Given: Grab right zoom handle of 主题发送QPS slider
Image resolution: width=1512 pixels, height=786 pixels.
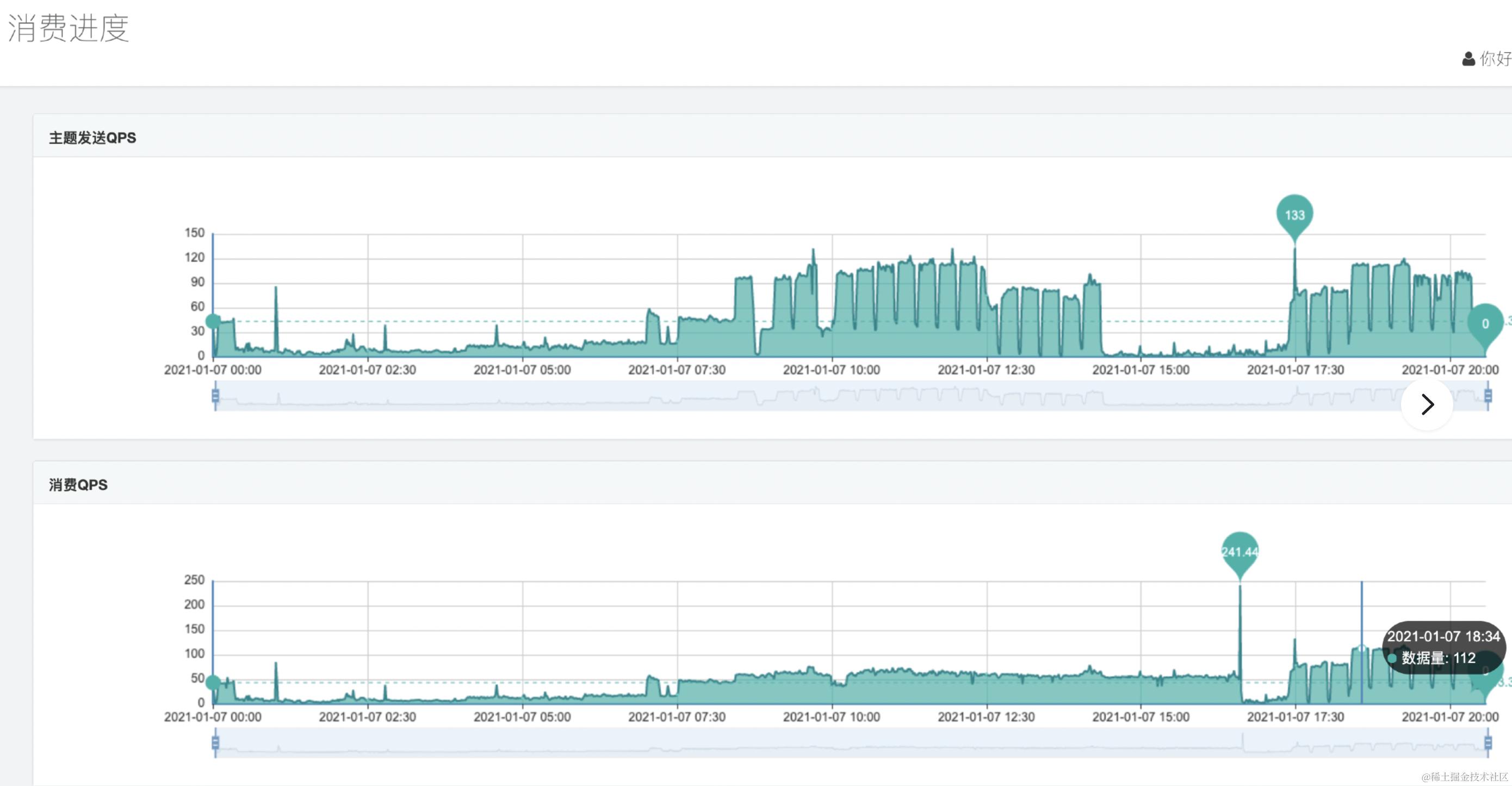Looking at the screenshot, I should tap(1488, 396).
